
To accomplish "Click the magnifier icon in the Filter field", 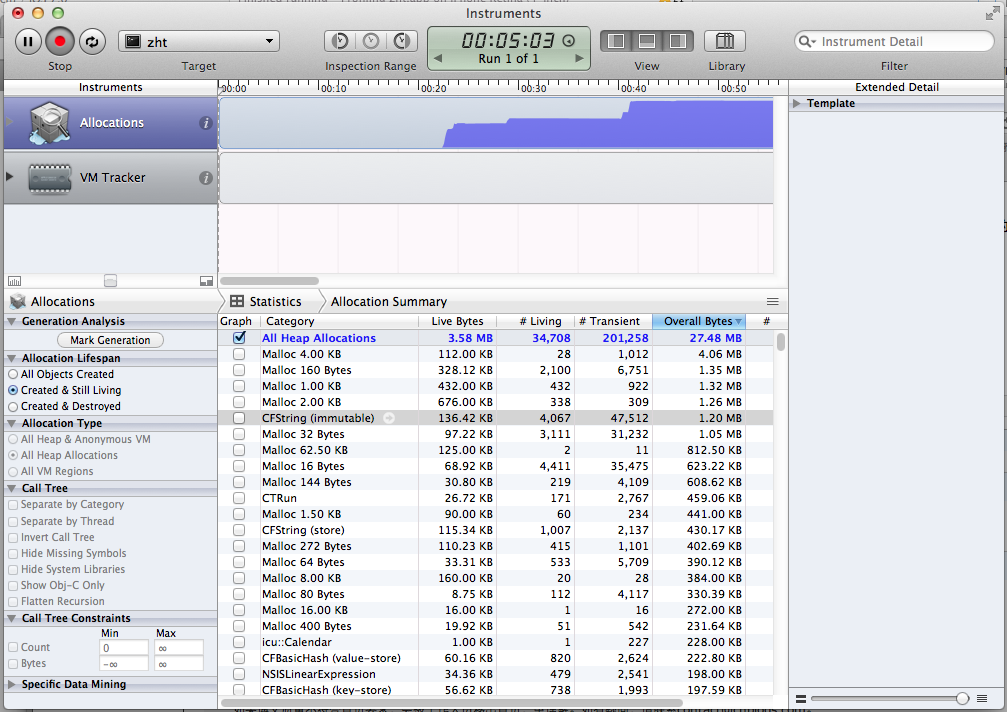I will (x=806, y=42).
